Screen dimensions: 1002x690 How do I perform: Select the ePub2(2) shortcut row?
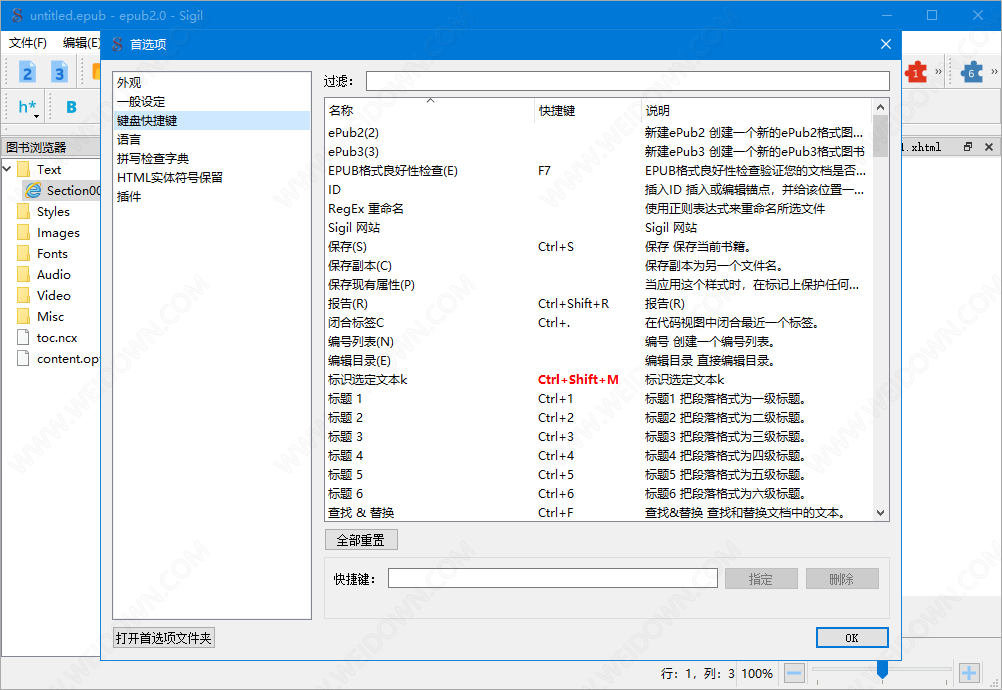point(598,133)
